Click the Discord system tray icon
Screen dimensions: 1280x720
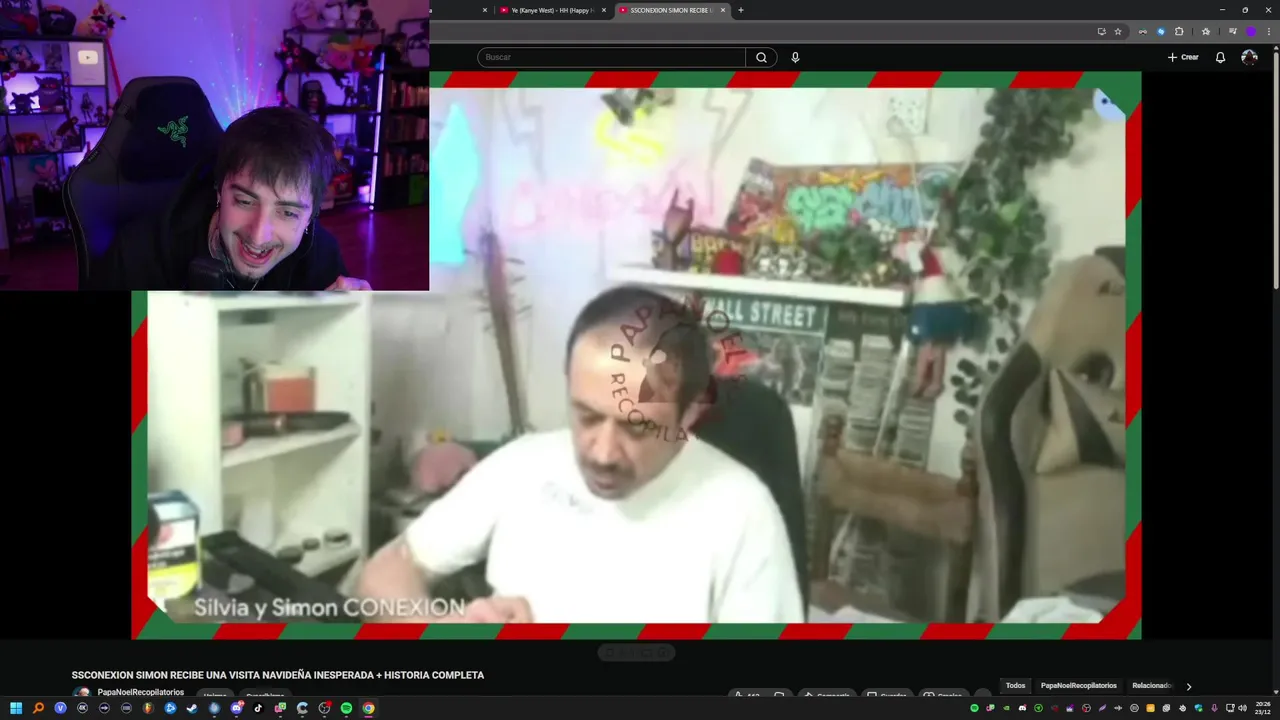pos(1022,708)
